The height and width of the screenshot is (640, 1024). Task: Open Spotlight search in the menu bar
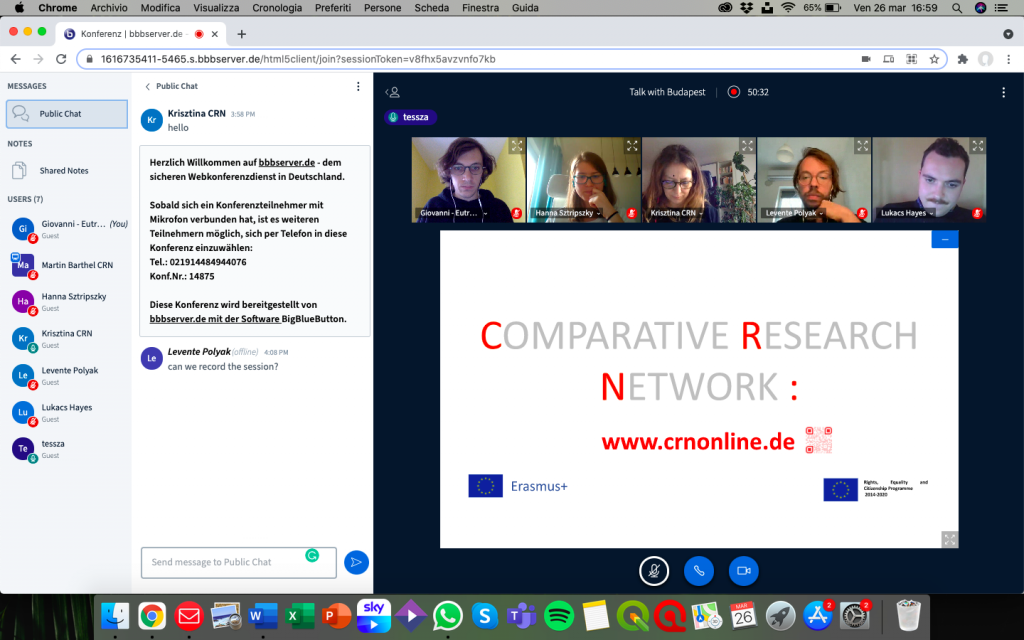[x=957, y=8]
